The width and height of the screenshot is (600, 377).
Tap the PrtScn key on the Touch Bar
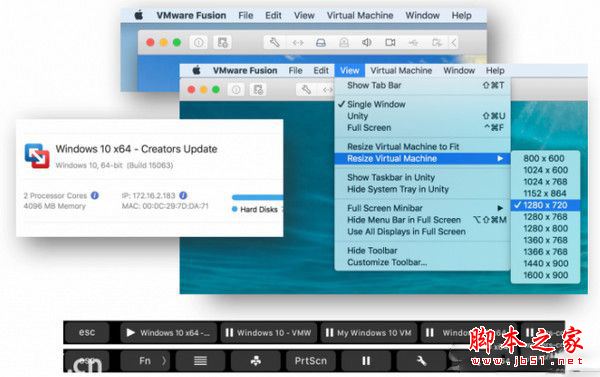coord(311,361)
